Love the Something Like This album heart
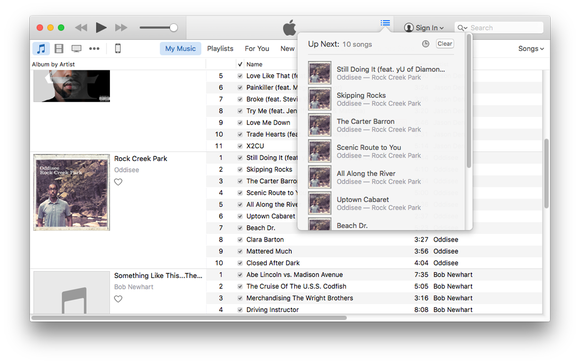This screenshot has width=580, height=363. [x=118, y=299]
